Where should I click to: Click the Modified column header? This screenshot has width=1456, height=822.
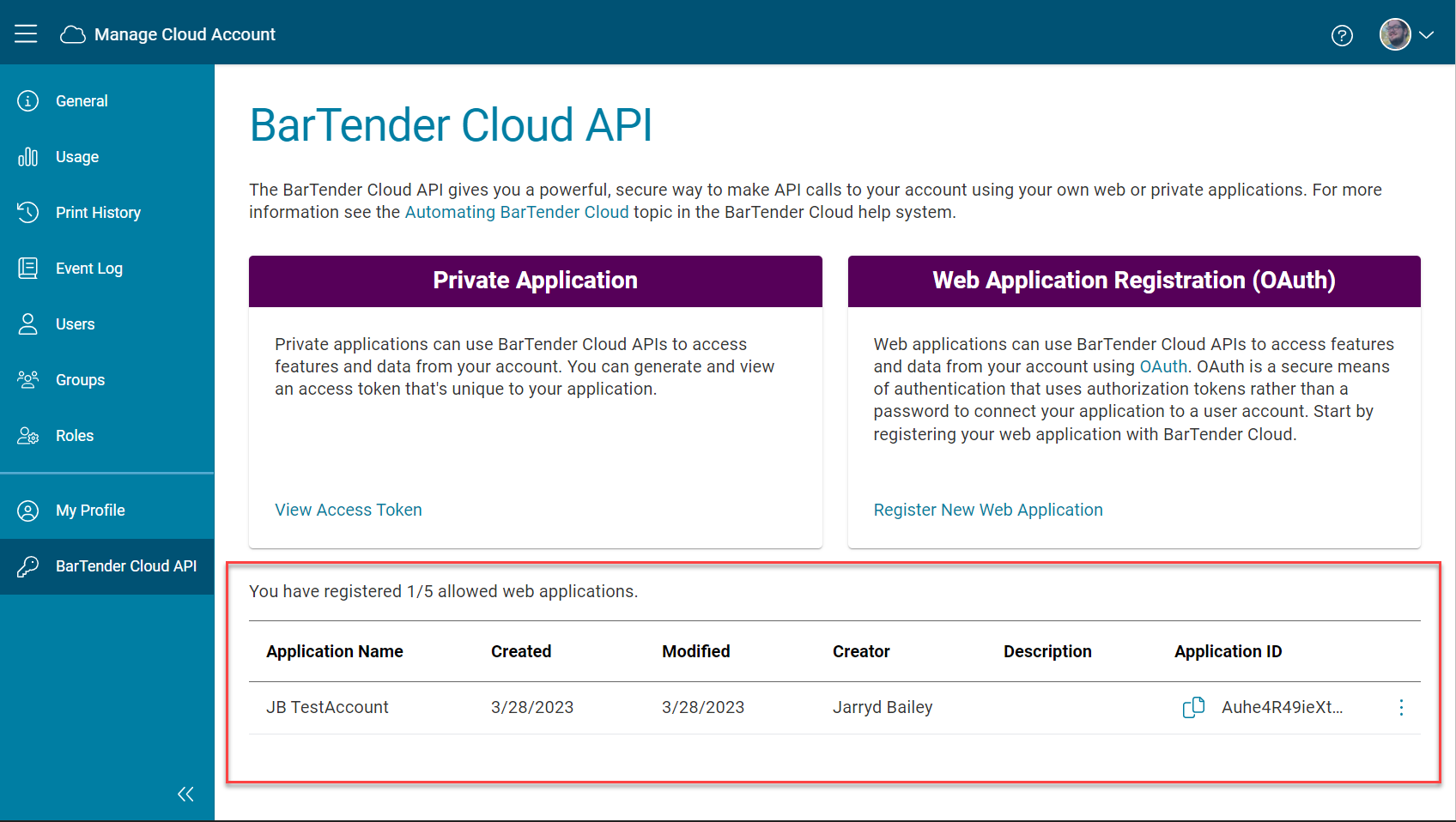coord(696,651)
